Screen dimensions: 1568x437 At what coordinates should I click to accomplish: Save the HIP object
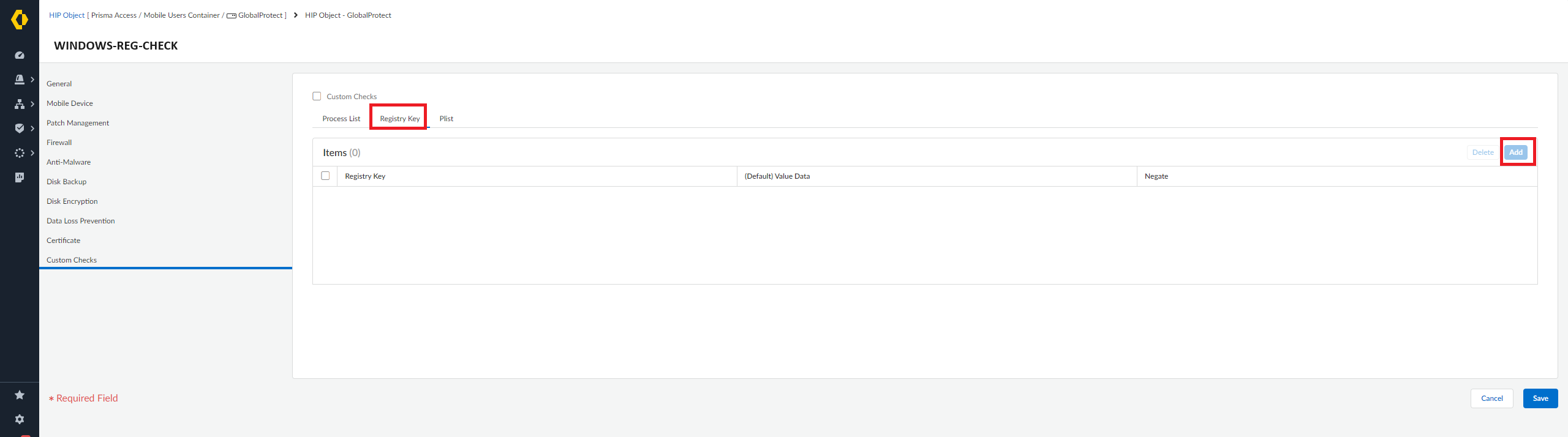(1540, 398)
